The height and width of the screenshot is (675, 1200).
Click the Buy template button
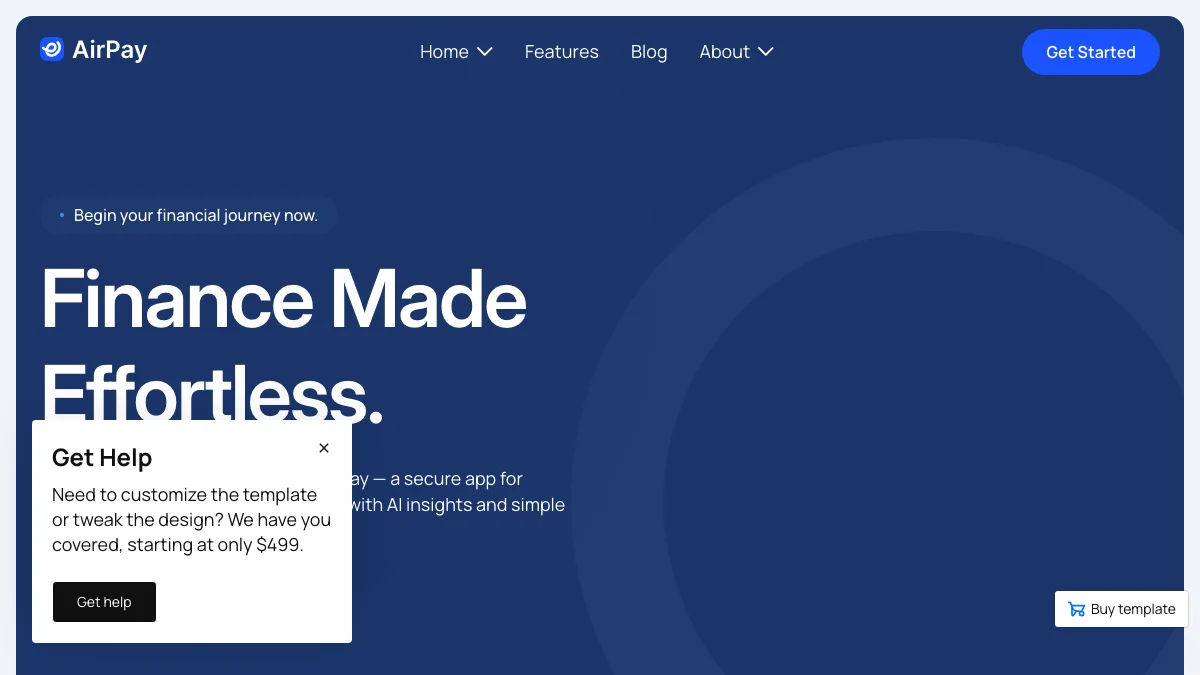coord(1122,609)
